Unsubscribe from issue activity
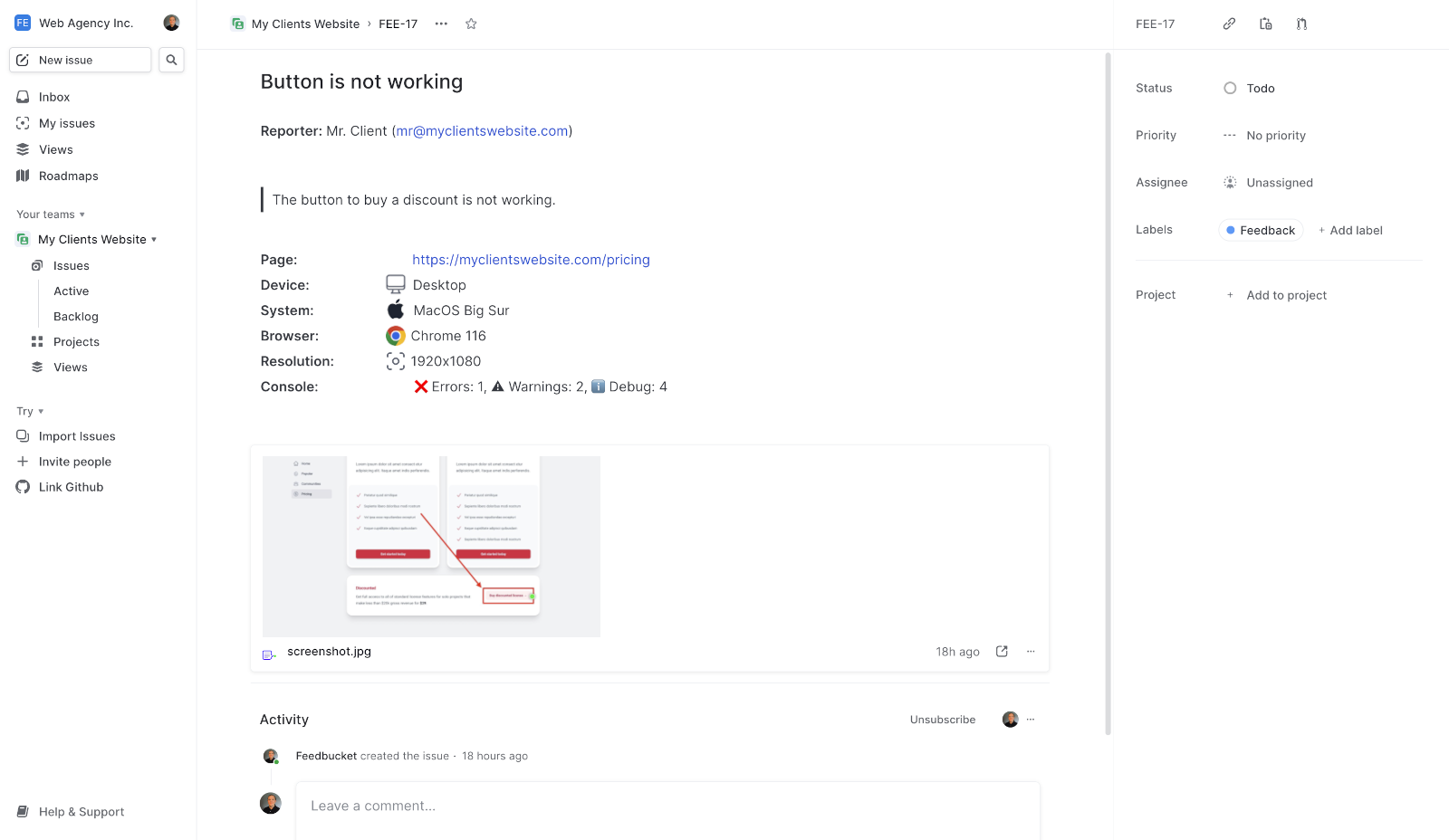 coord(943,720)
